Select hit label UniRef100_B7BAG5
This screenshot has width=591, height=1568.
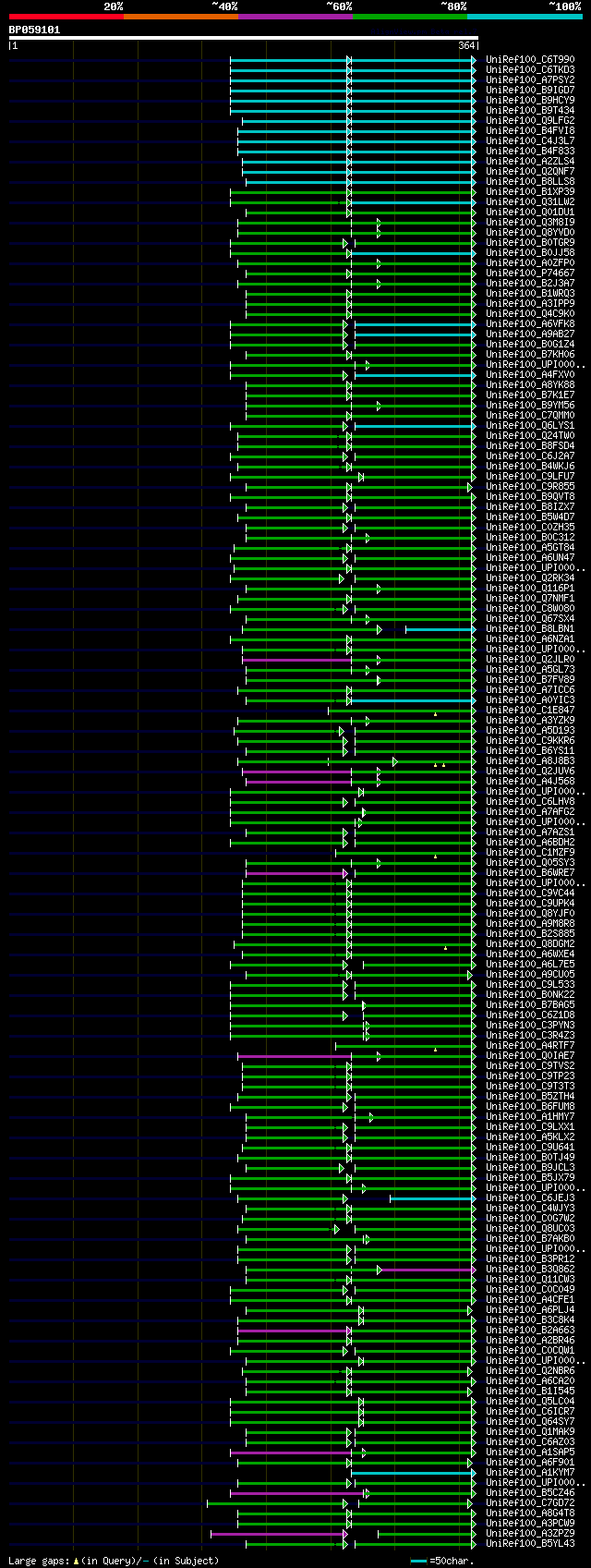(x=530, y=1004)
